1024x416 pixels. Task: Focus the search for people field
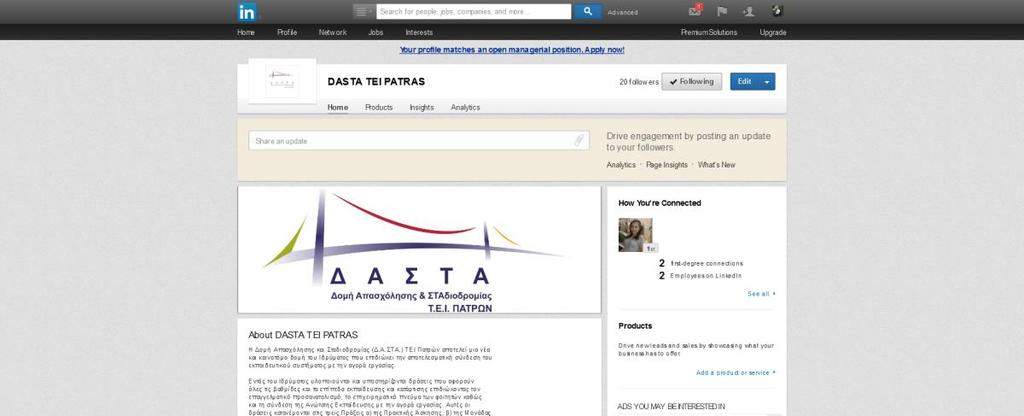473,12
